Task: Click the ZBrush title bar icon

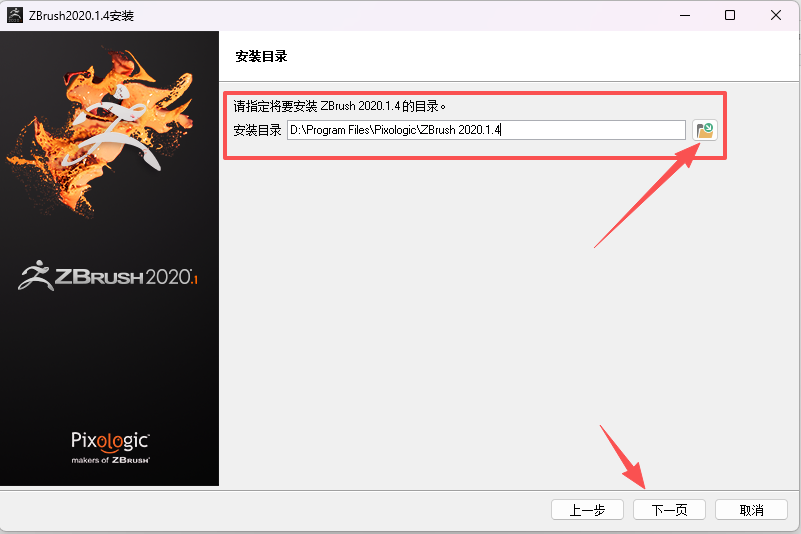Action: point(14,15)
